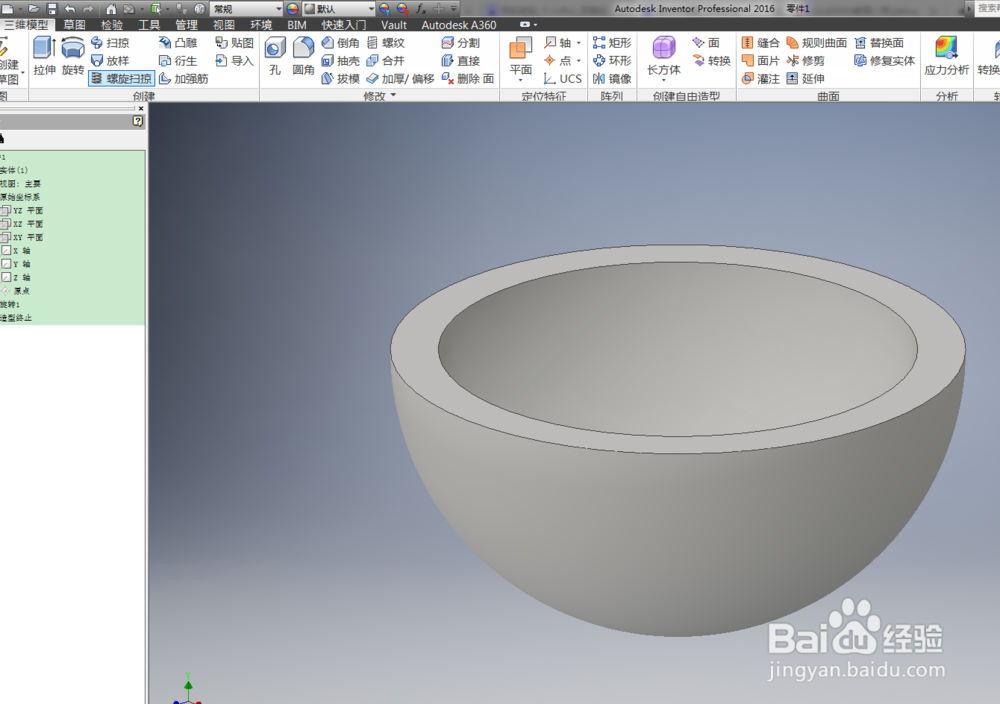Open the quick access customize dropdown
The height and width of the screenshot is (704, 1000).
tap(454, 9)
